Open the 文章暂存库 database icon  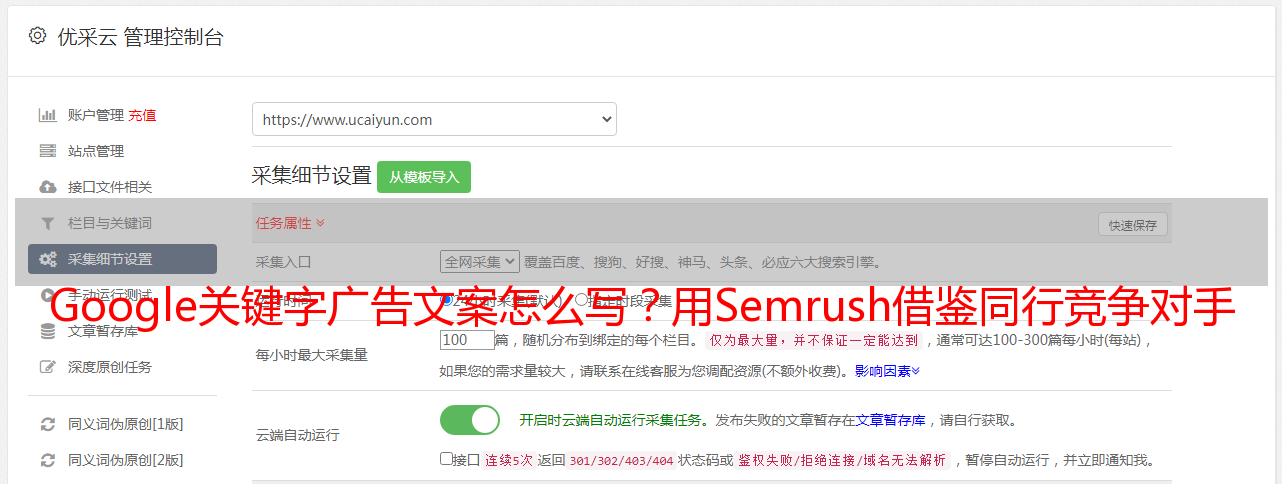coord(47,331)
